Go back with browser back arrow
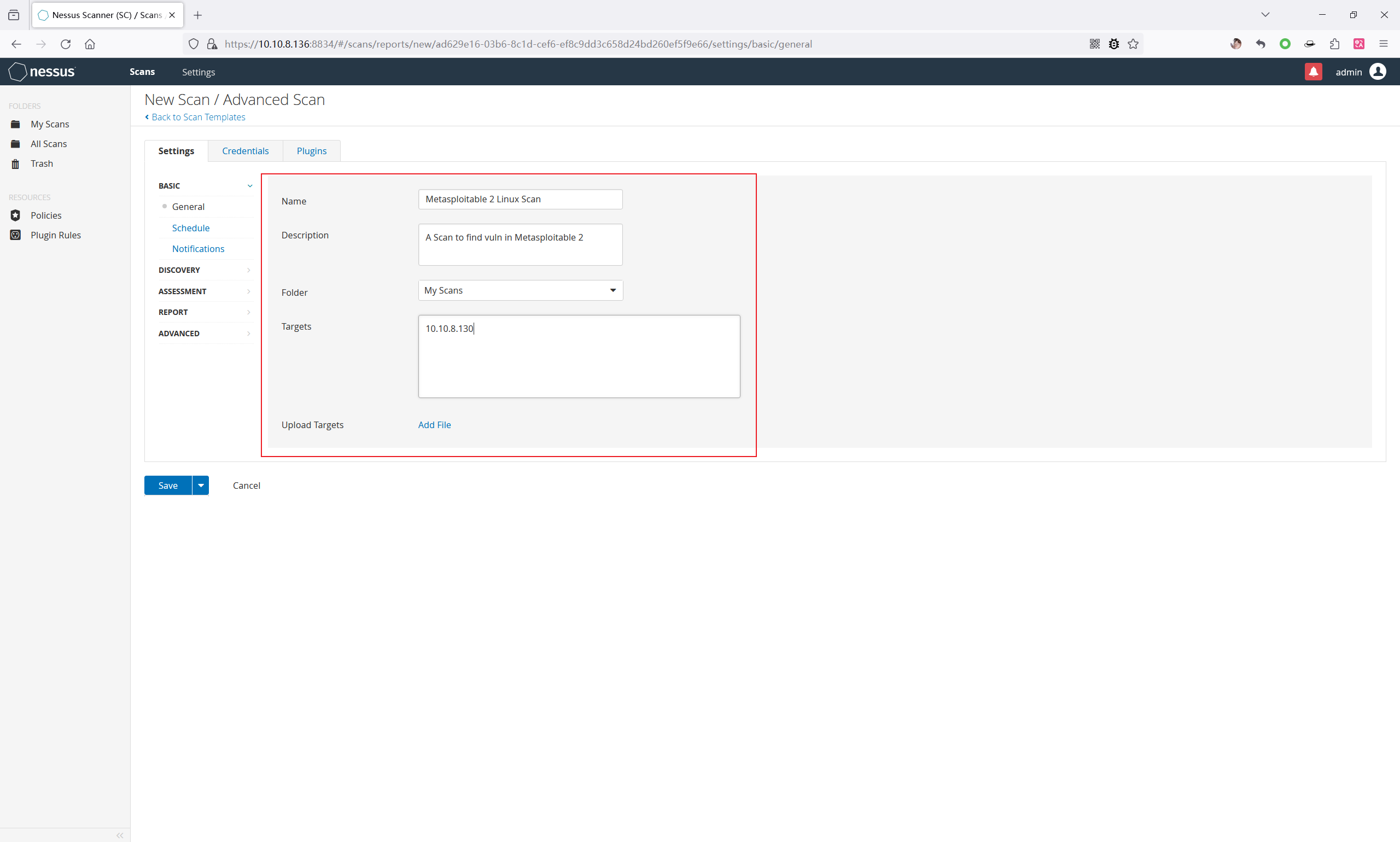The width and height of the screenshot is (1400, 842). coord(16,44)
